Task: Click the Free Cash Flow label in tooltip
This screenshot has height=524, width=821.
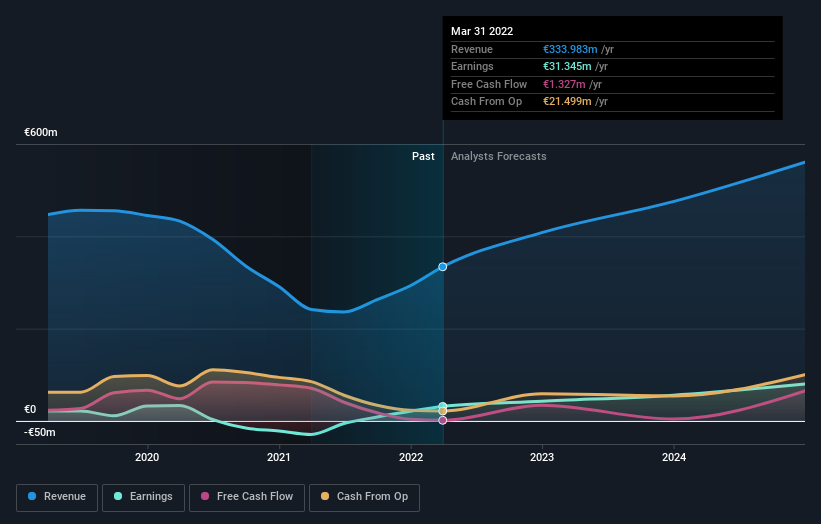Action: coord(489,84)
